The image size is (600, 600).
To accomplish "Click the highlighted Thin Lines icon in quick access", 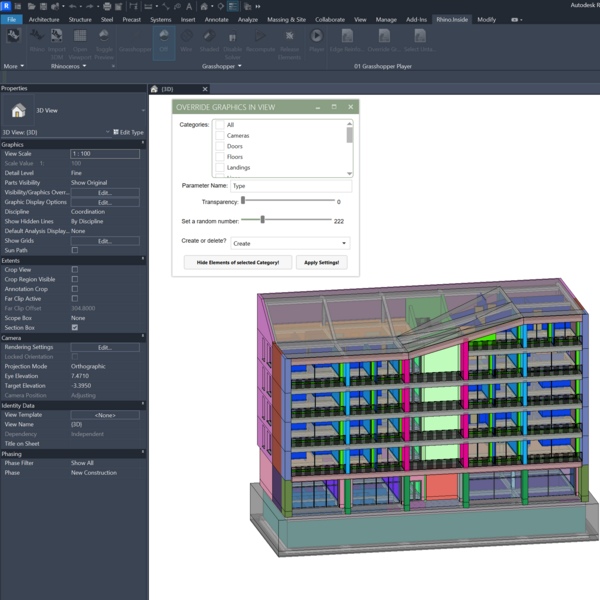I will pos(232,6).
